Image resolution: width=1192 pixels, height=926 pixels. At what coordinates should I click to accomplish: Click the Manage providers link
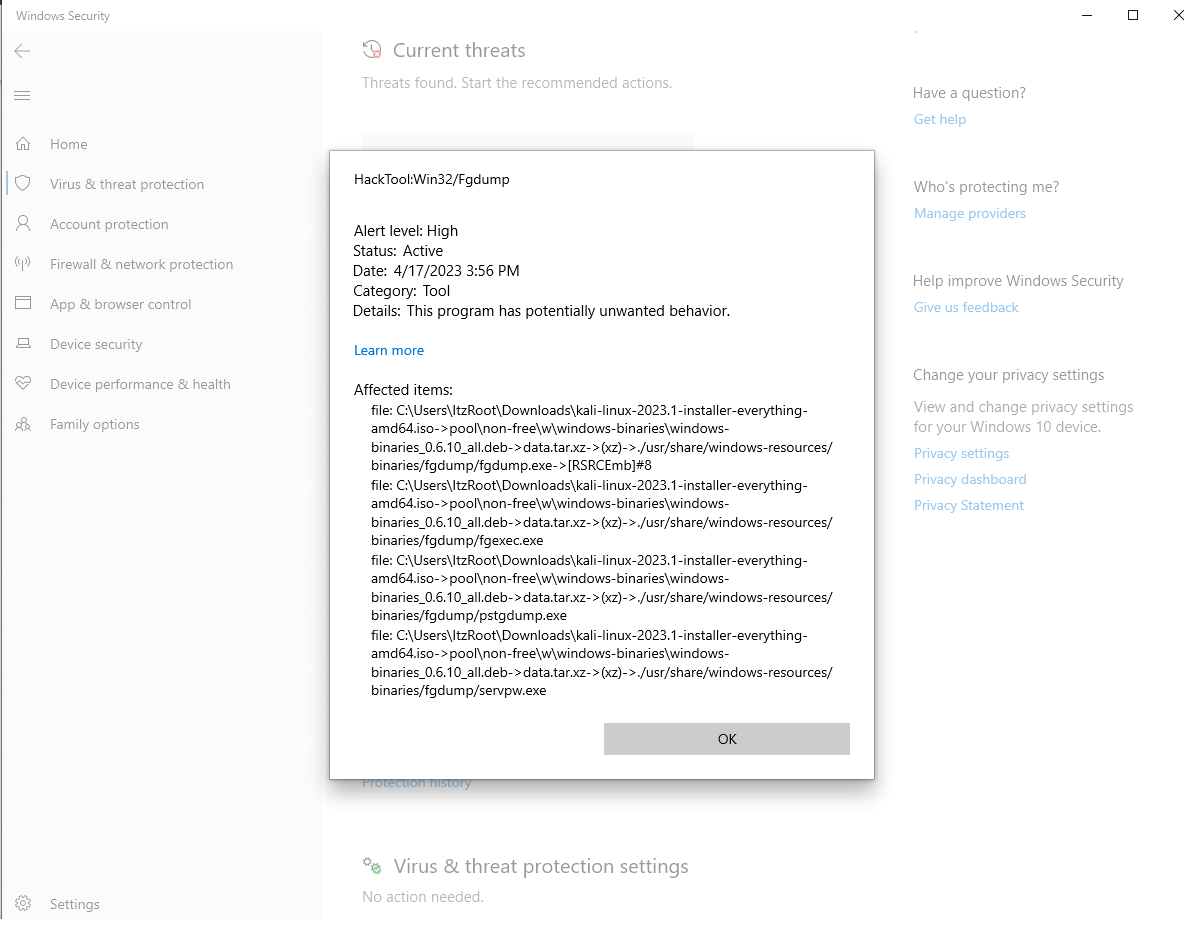tap(969, 214)
